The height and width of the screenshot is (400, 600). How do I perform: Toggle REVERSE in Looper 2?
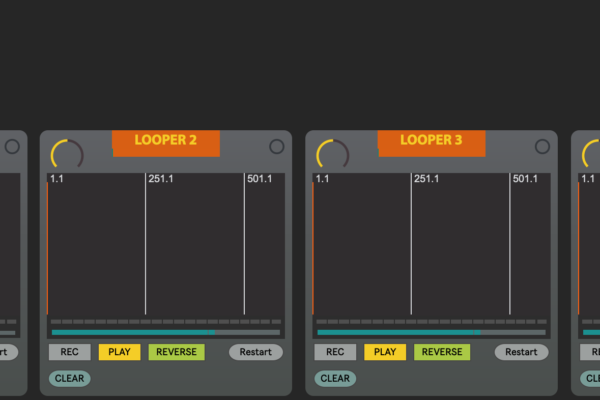click(x=176, y=352)
